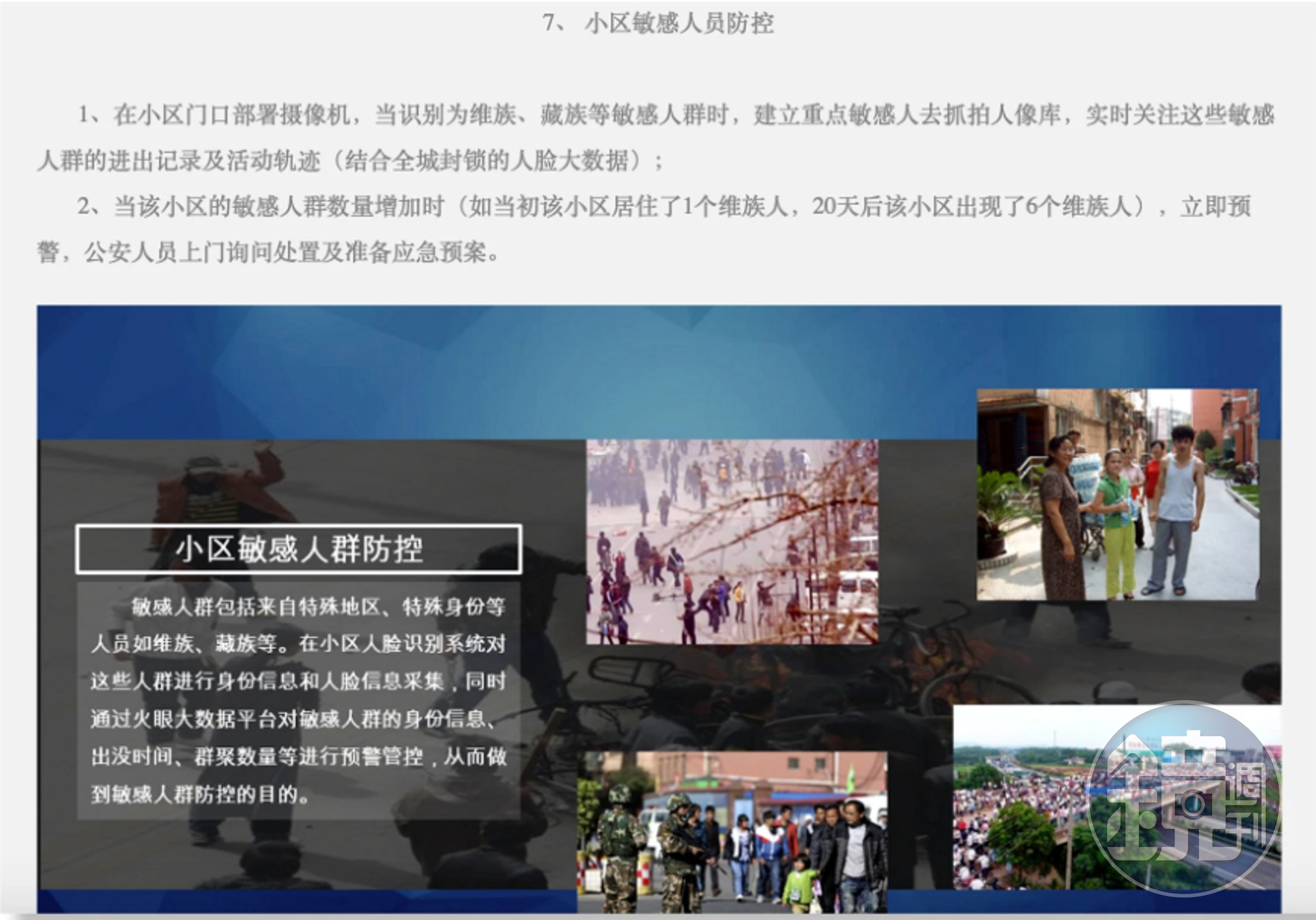The width and height of the screenshot is (1316, 920).
Task: Click the slide line '到敏感人群防控的目的'
Action: (x=201, y=794)
